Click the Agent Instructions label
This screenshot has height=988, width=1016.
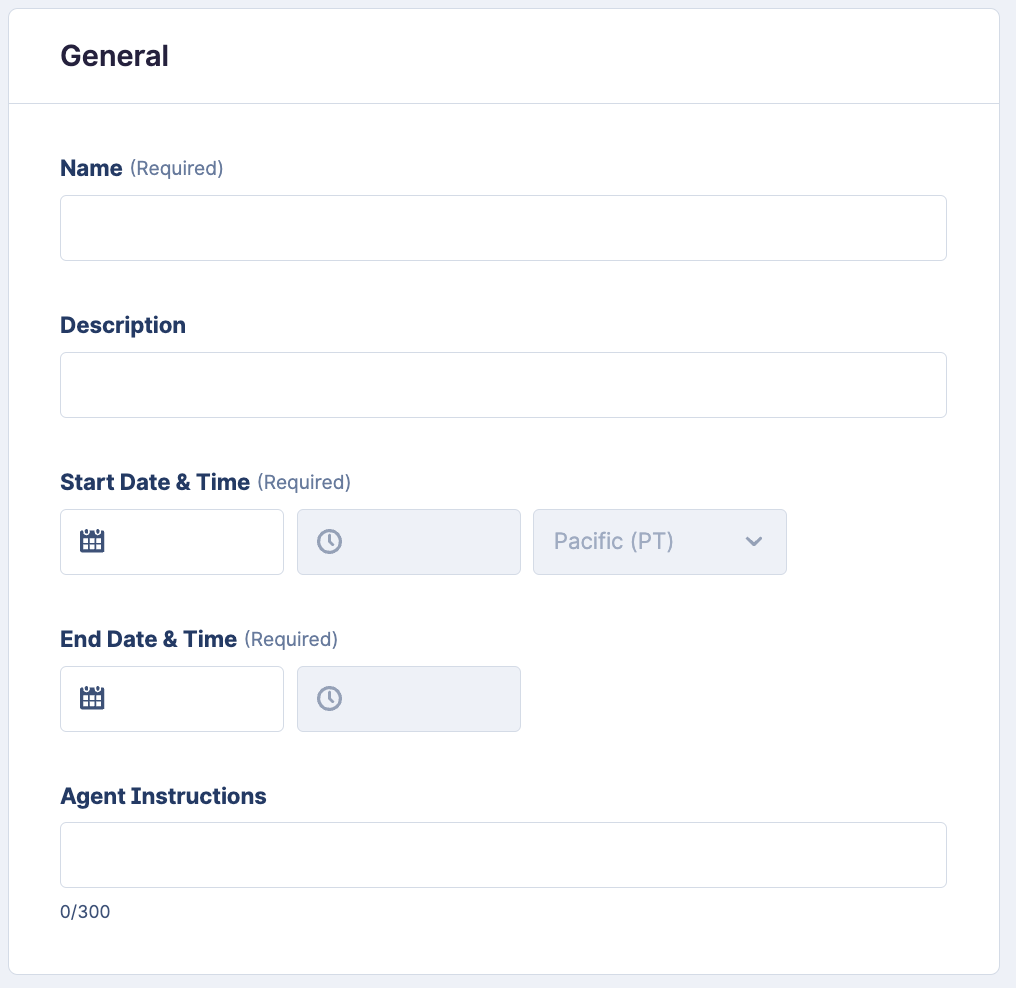coord(163,796)
